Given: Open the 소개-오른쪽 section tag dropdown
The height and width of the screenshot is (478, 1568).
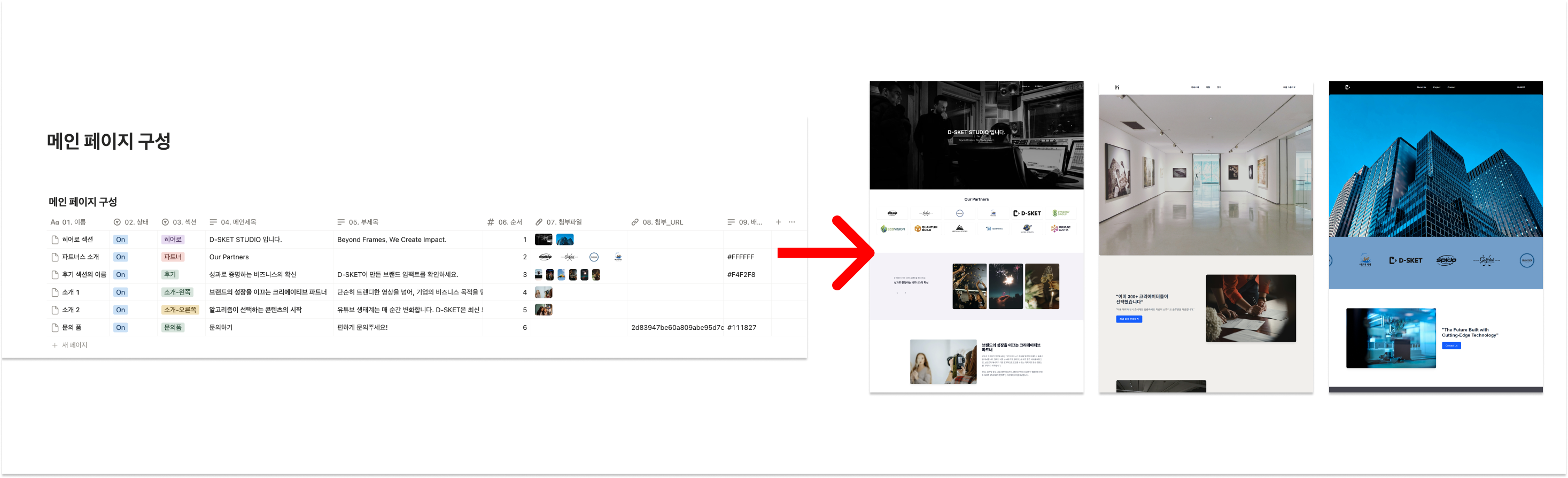Looking at the screenshot, I should point(181,311).
